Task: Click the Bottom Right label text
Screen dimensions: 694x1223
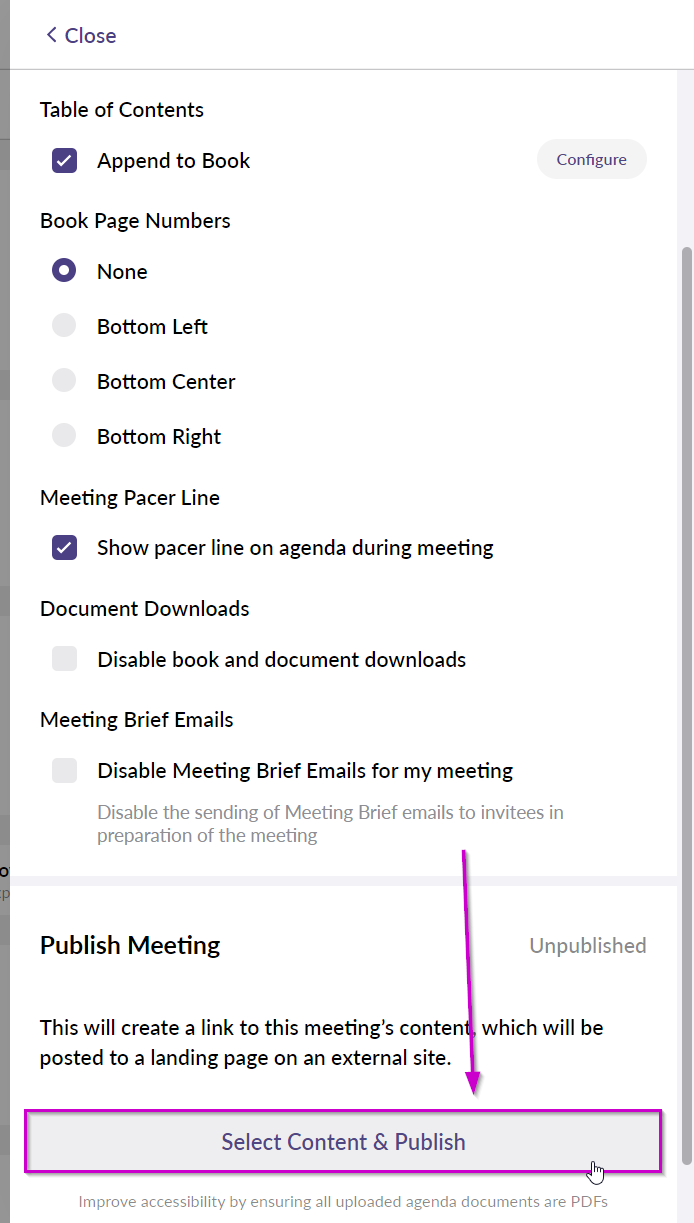Action: [159, 437]
